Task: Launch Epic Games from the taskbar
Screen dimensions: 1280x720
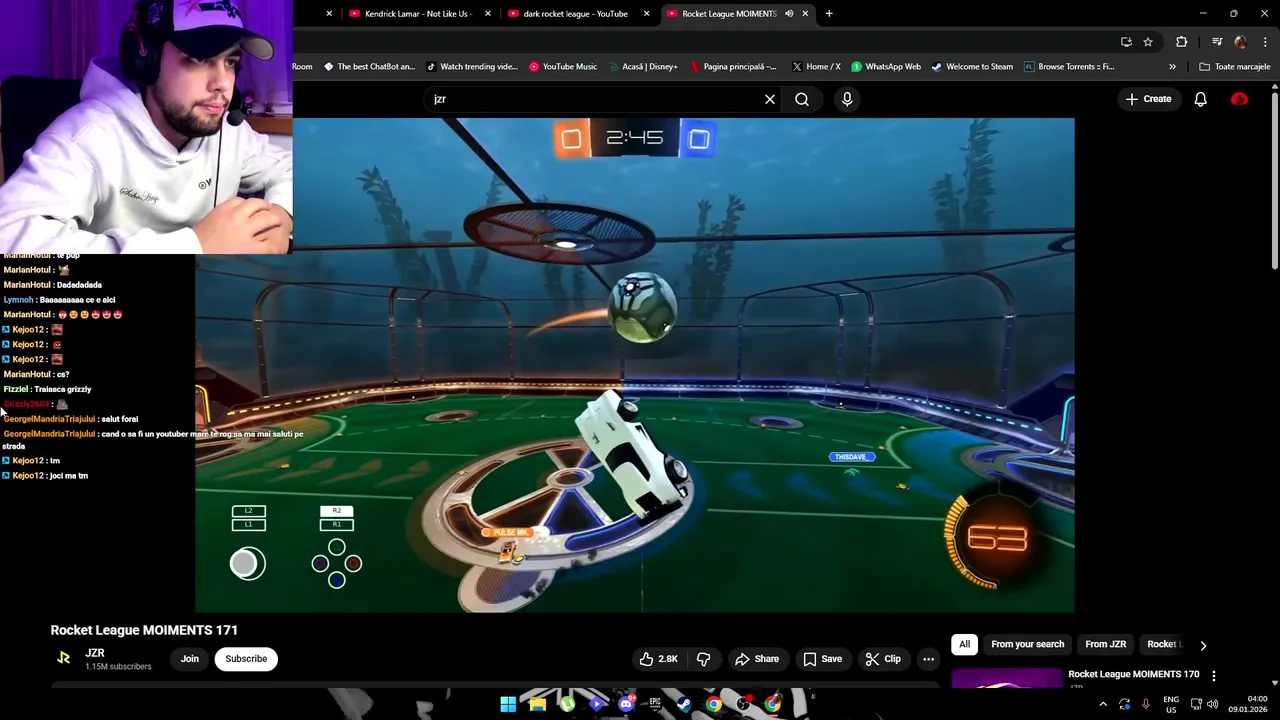Action: (655, 704)
